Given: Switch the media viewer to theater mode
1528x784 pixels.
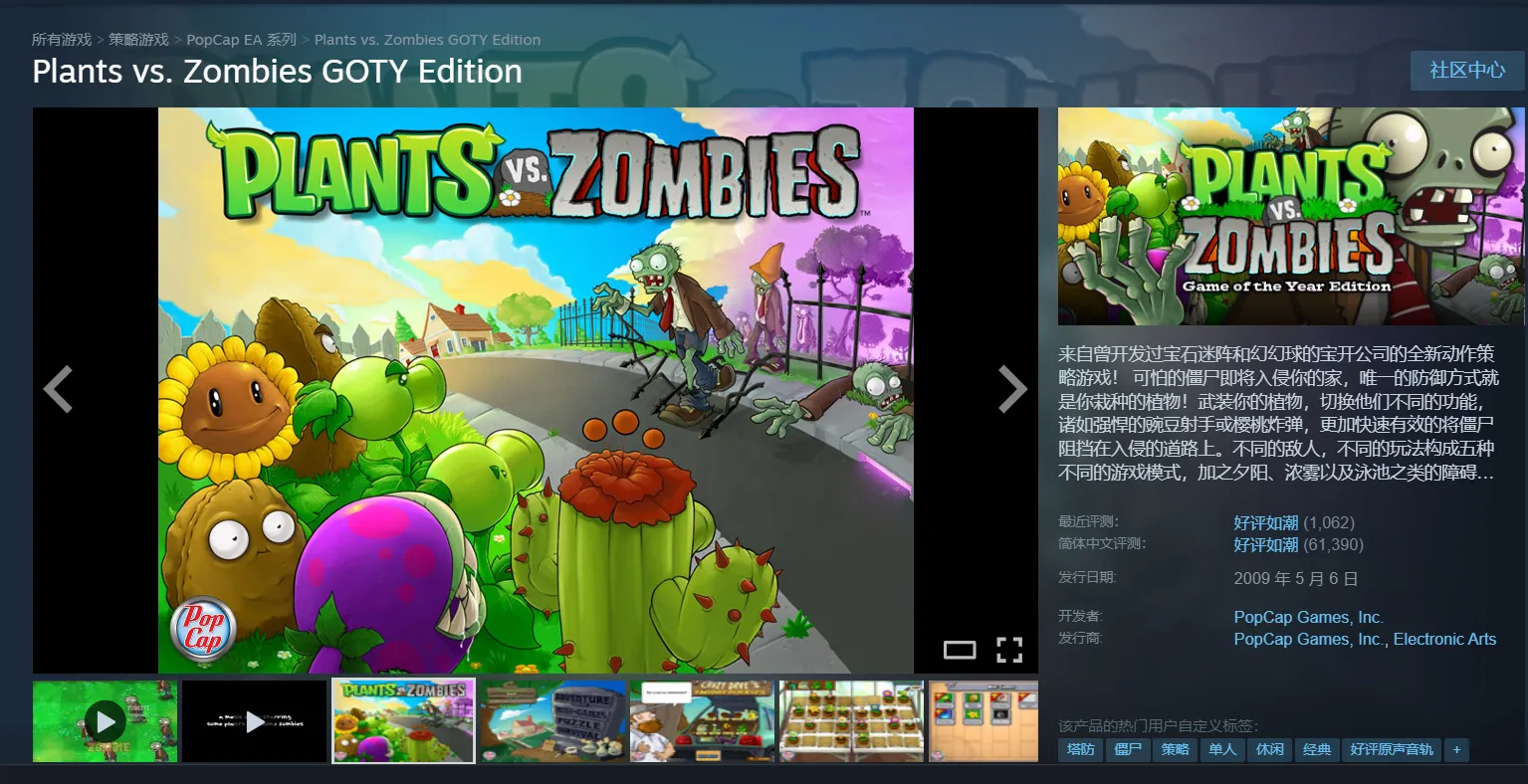Looking at the screenshot, I should point(960,651).
